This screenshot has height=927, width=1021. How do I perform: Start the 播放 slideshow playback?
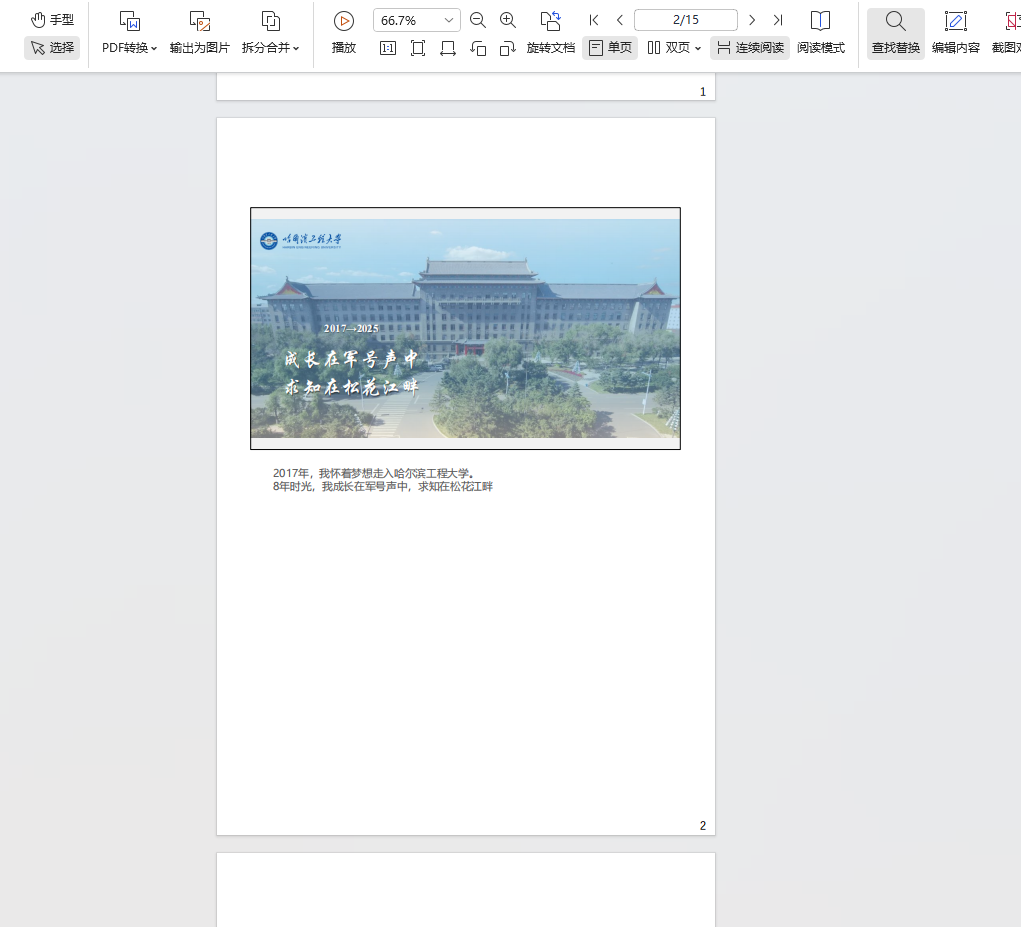coord(344,33)
